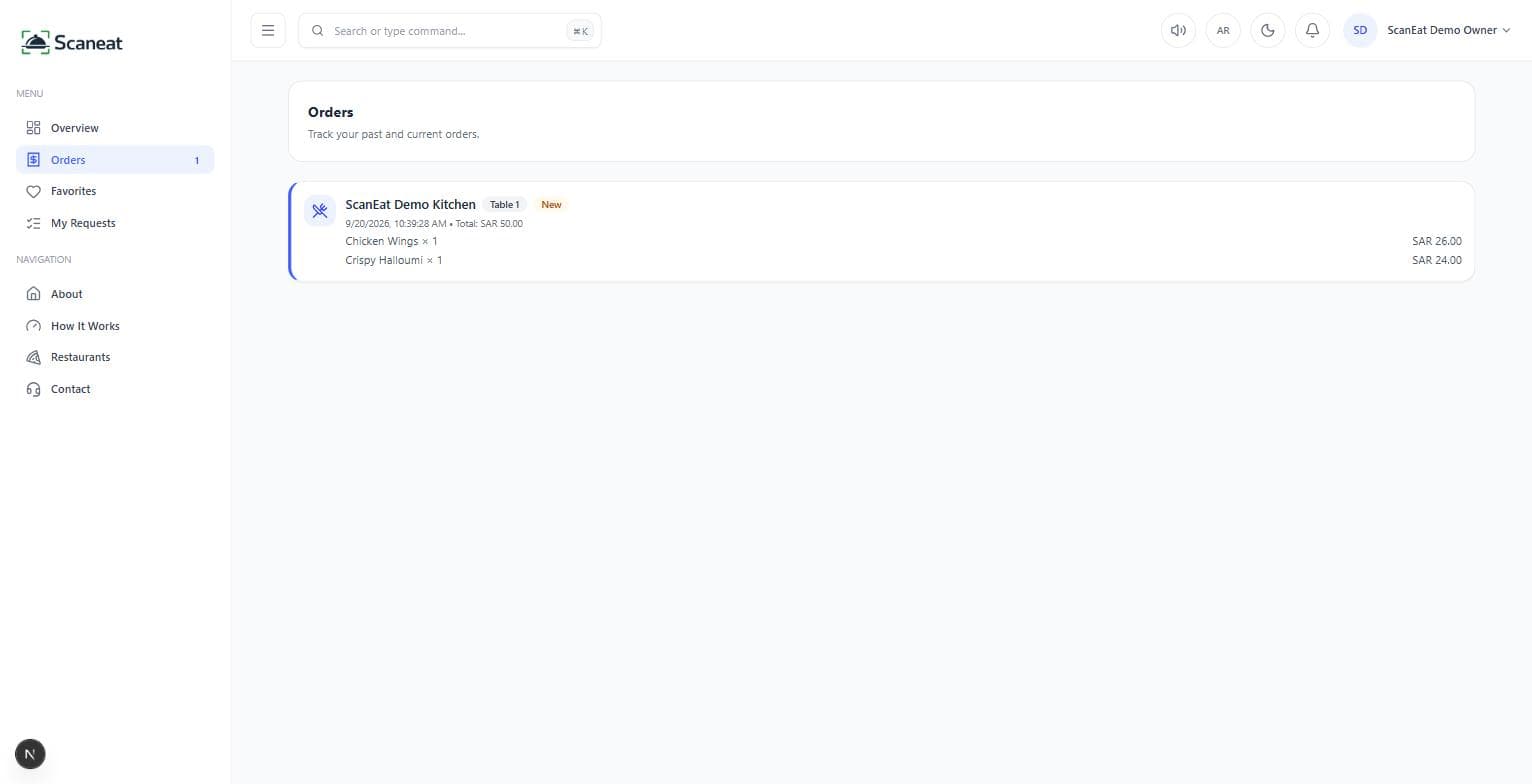Focus the search or type command field
This screenshot has height=784, width=1532.
pos(449,31)
